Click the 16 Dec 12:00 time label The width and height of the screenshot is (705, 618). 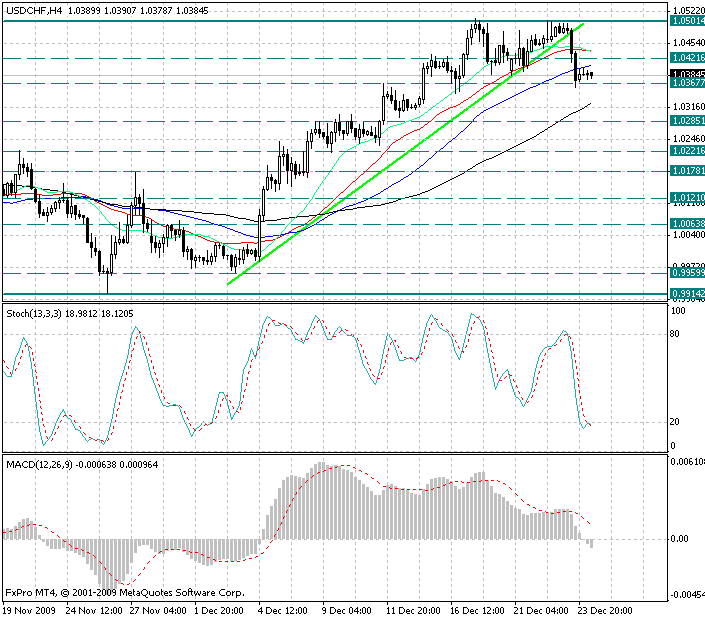coord(477,611)
